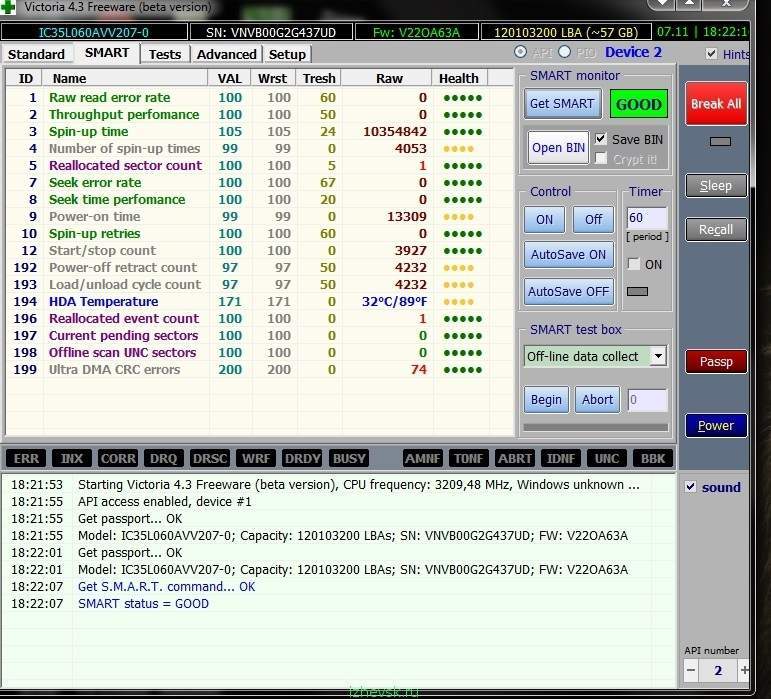Click the ERR status indicator
The height and width of the screenshot is (699, 771).
point(27,458)
